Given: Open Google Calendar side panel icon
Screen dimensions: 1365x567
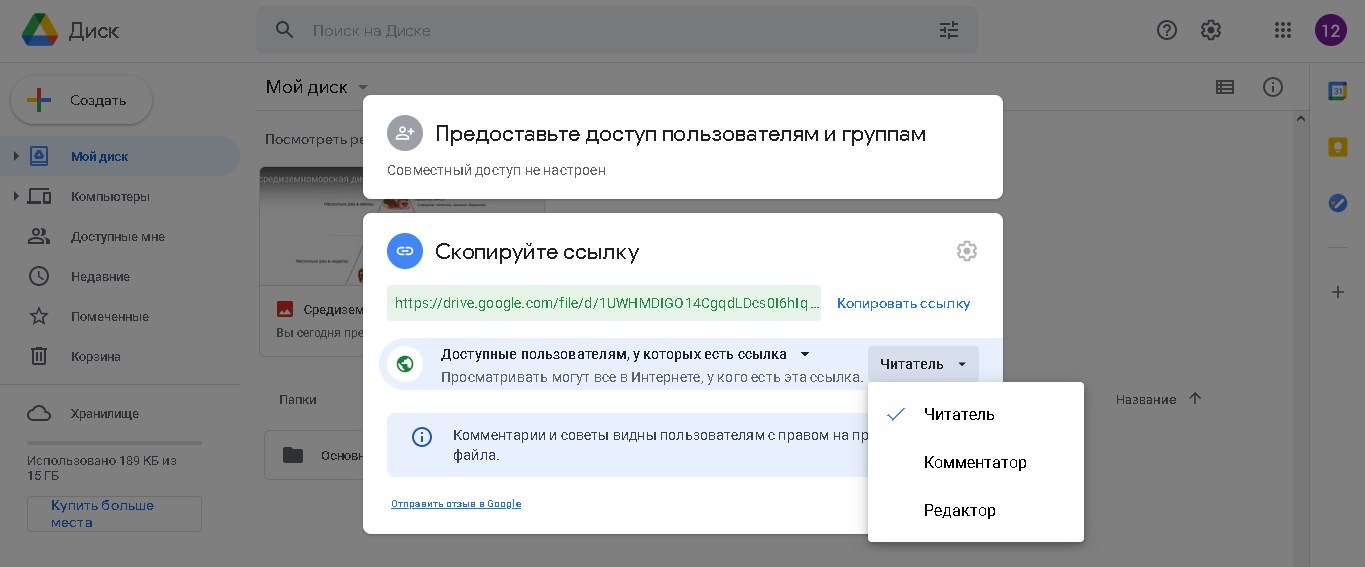Looking at the screenshot, I should click(x=1337, y=91).
